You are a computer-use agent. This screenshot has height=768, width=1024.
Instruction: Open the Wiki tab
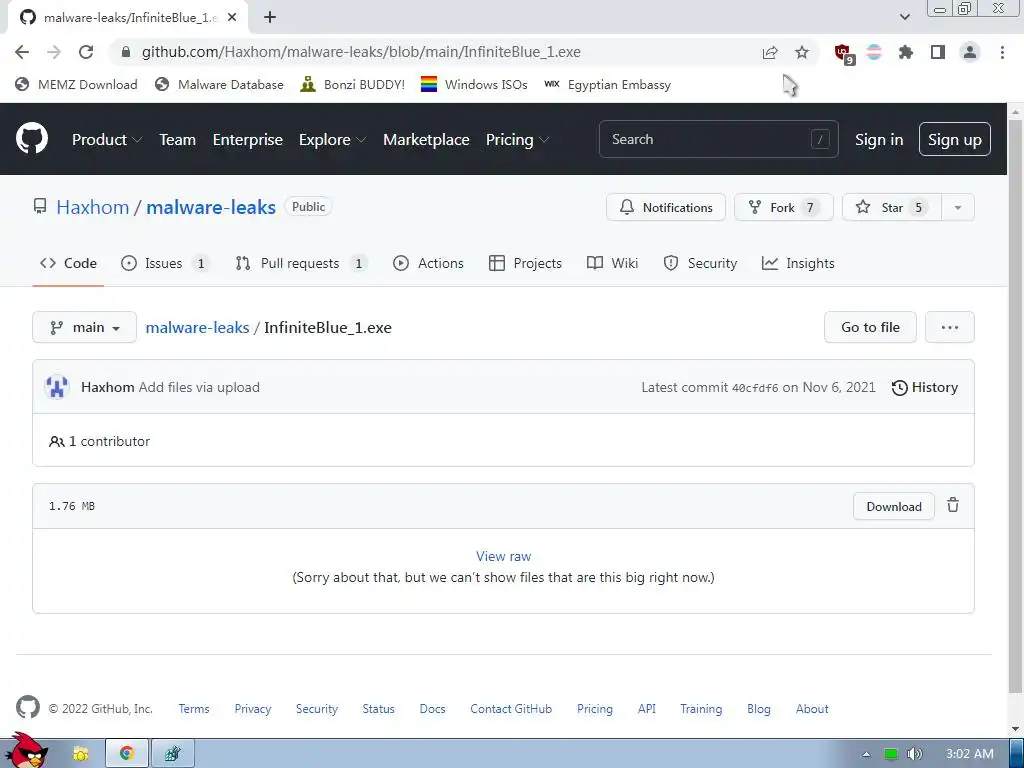[x=613, y=263]
